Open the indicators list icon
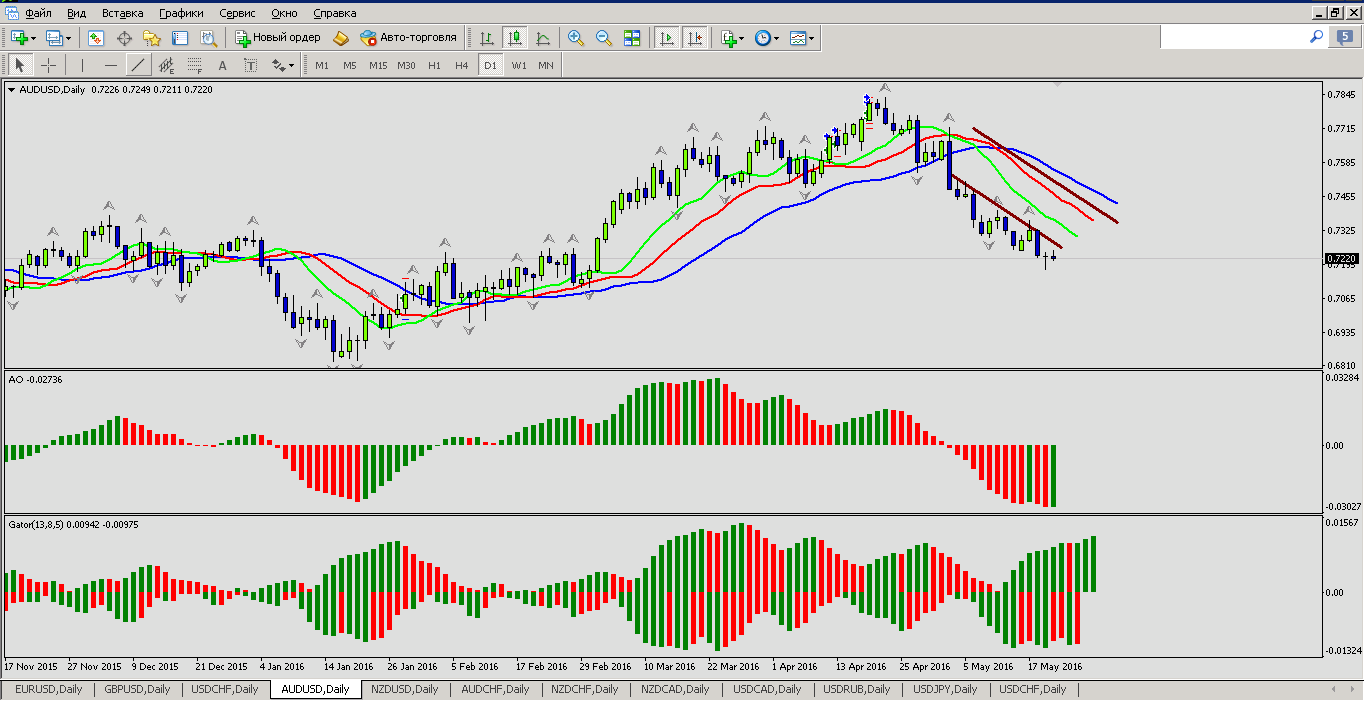This screenshot has width=1364, height=701. (x=729, y=38)
